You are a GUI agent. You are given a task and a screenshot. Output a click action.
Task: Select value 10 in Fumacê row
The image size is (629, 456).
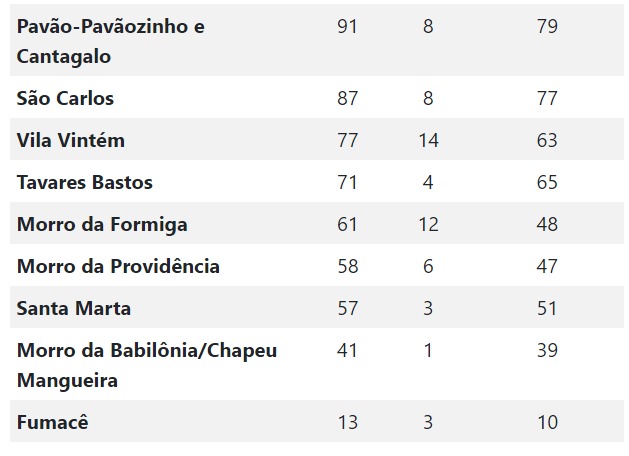click(547, 422)
